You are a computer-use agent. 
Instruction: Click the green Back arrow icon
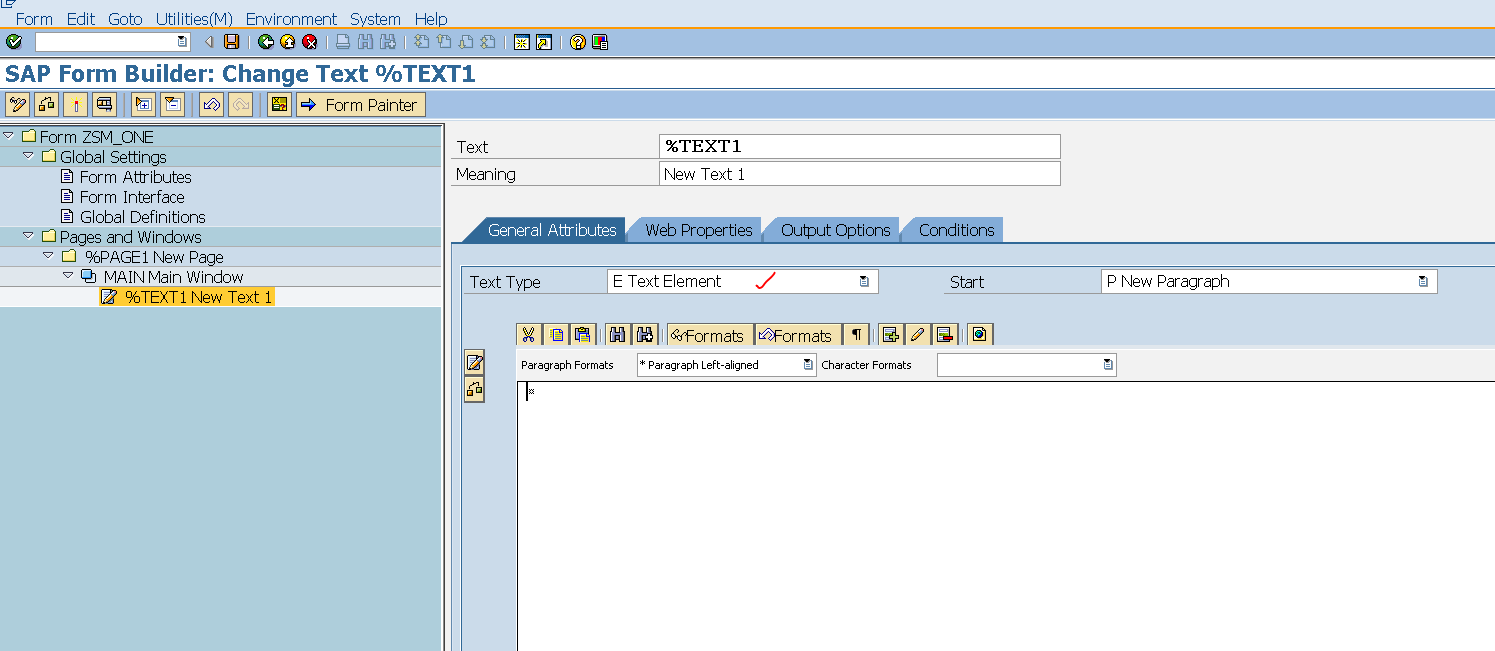(x=265, y=42)
